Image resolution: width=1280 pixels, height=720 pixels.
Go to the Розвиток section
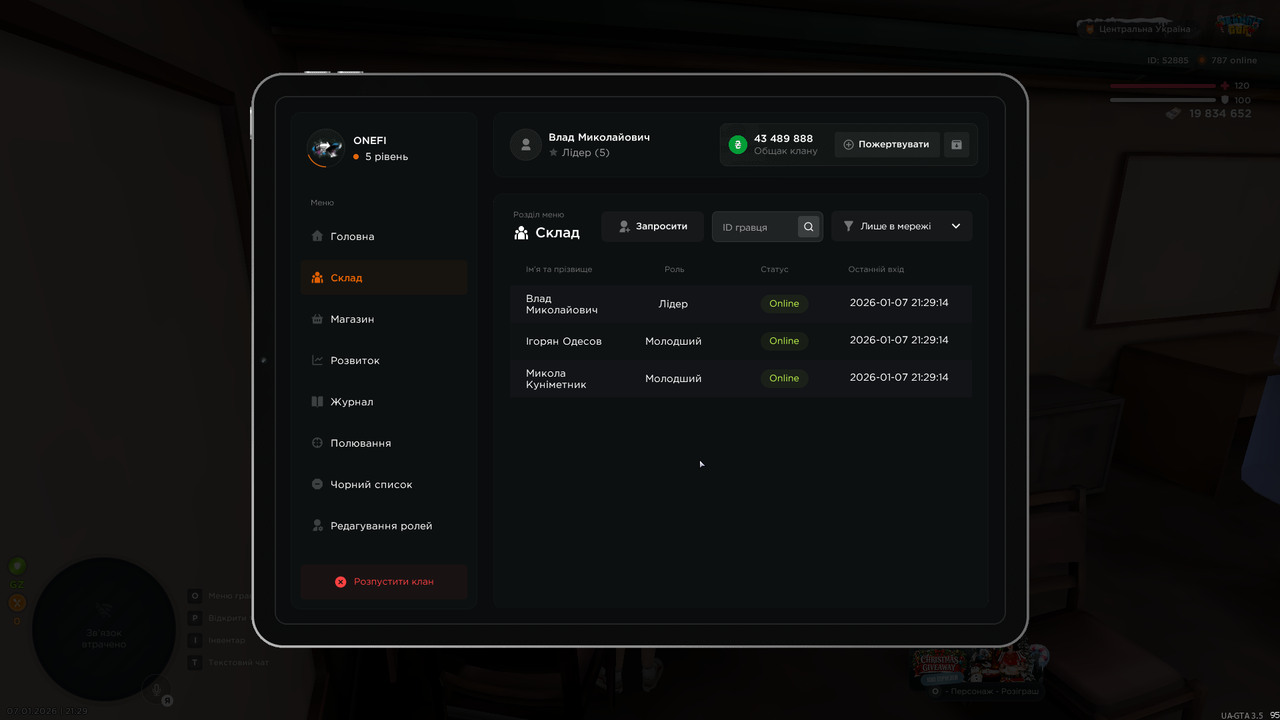click(x=384, y=360)
